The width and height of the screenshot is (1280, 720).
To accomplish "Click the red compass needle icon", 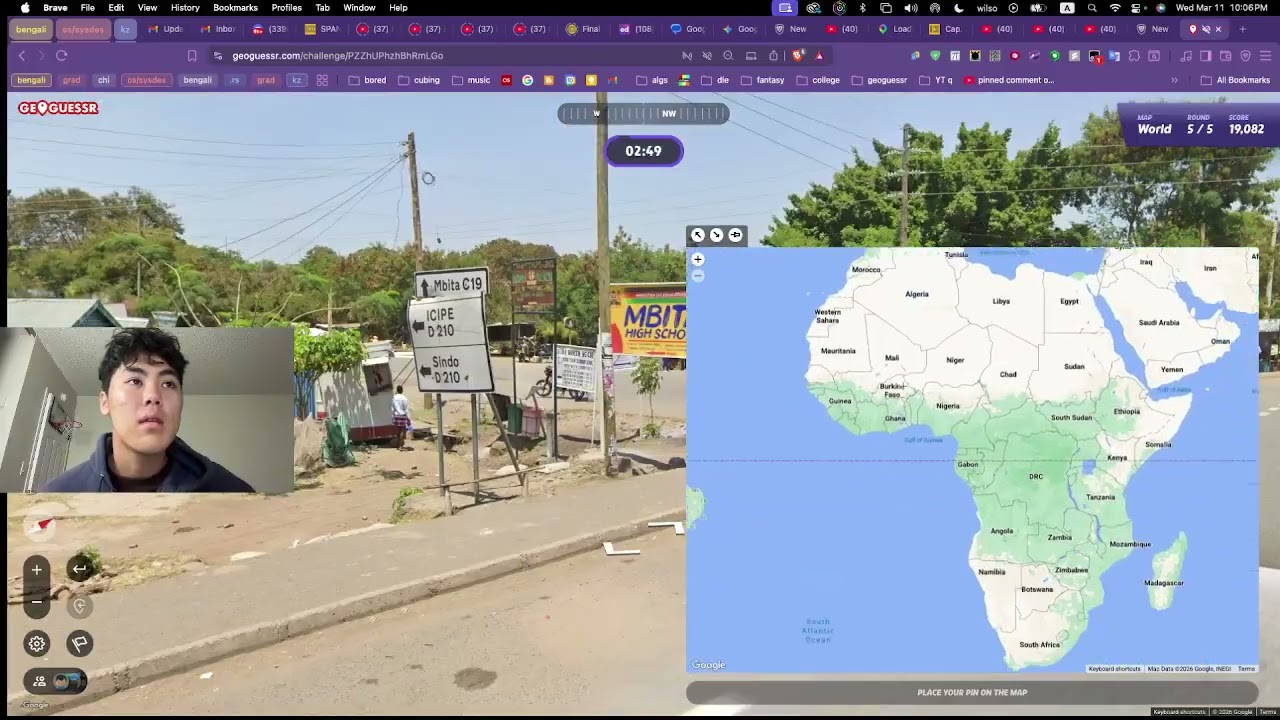I will [40, 526].
